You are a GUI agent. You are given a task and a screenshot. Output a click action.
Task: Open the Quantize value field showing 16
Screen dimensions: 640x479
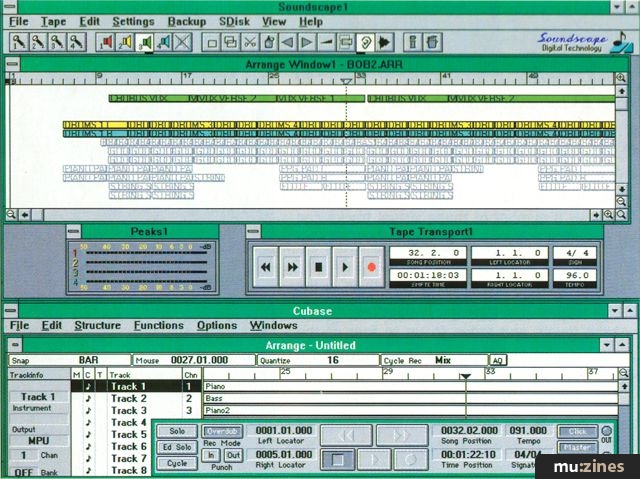[x=332, y=360]
